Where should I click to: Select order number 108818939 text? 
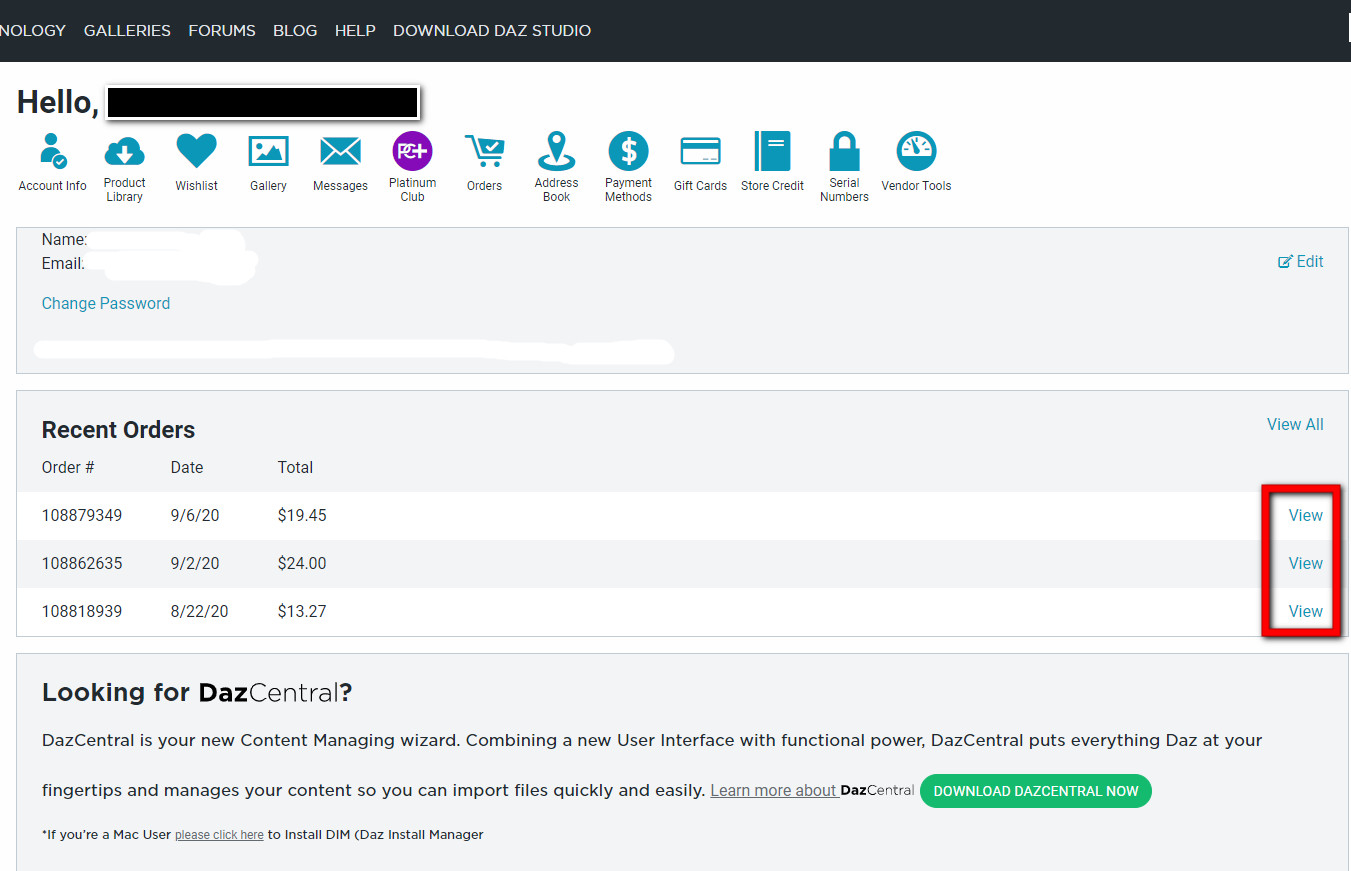pos(82,611)
